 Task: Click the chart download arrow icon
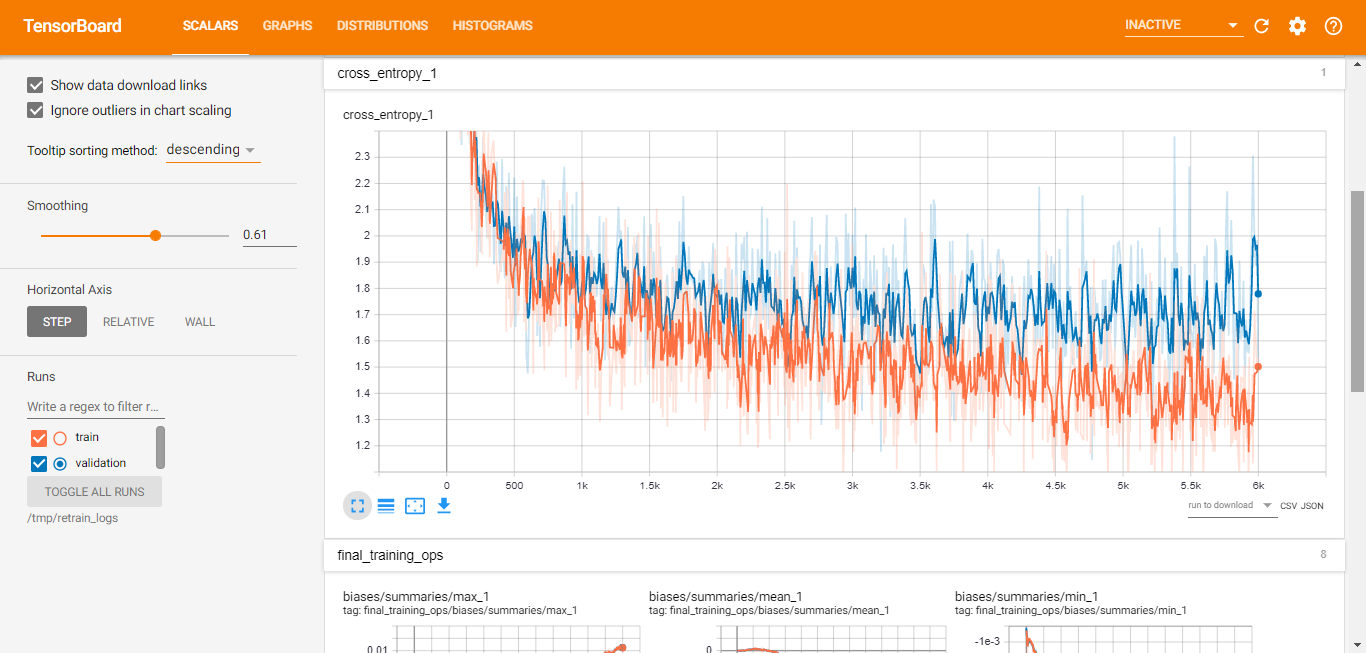pos(444,506)
